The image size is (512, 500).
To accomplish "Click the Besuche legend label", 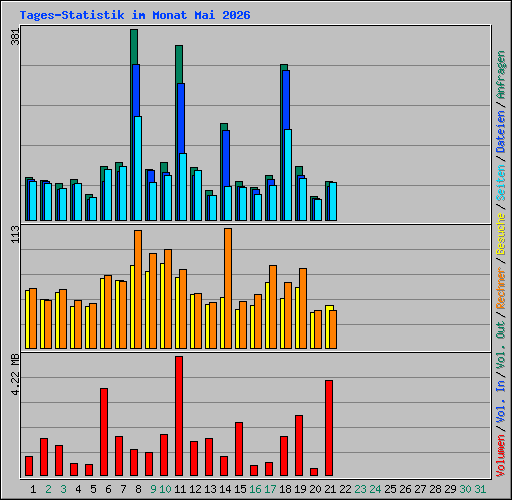I will point(501,234).
